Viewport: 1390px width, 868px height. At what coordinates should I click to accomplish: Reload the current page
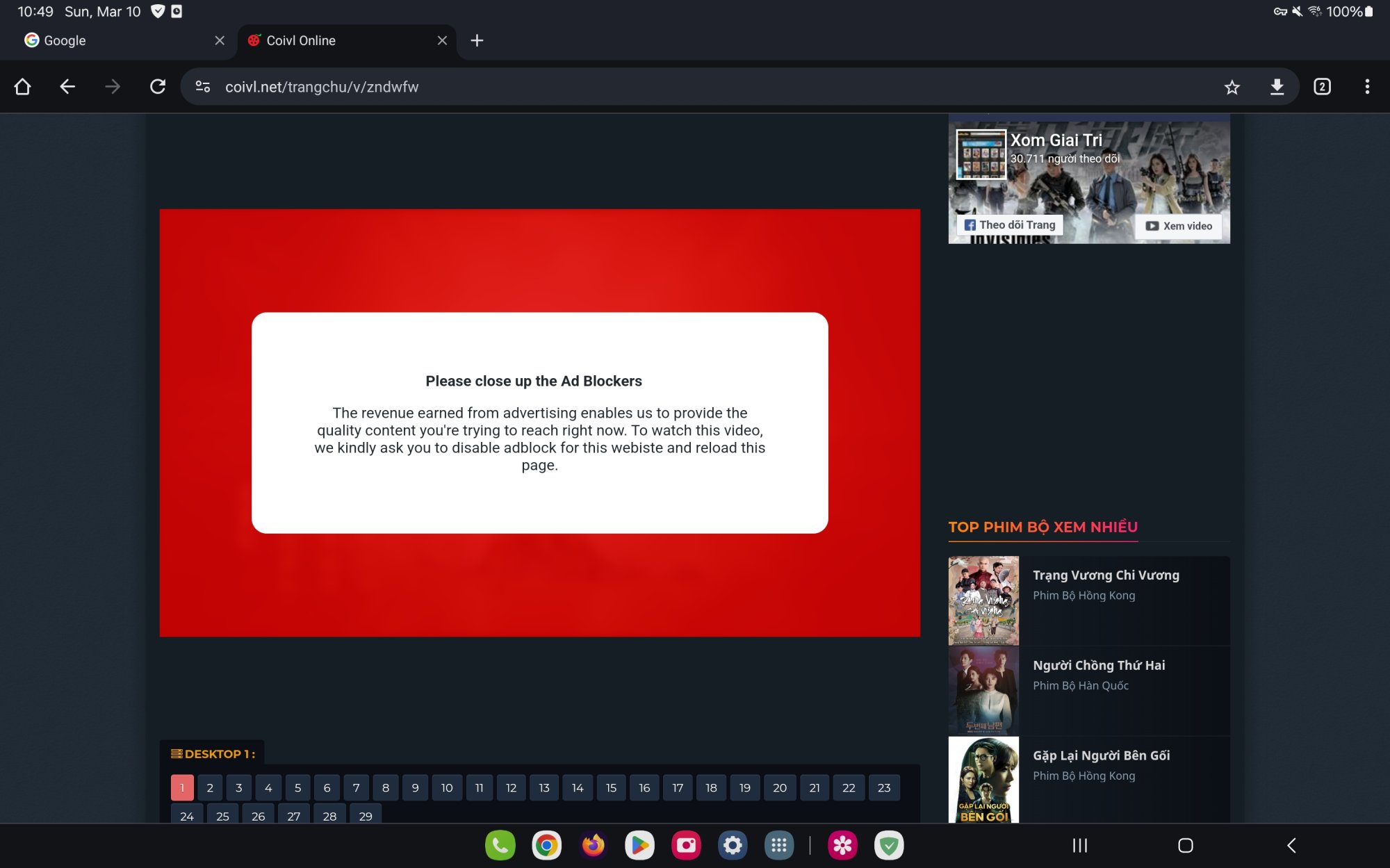click(158, 87)
